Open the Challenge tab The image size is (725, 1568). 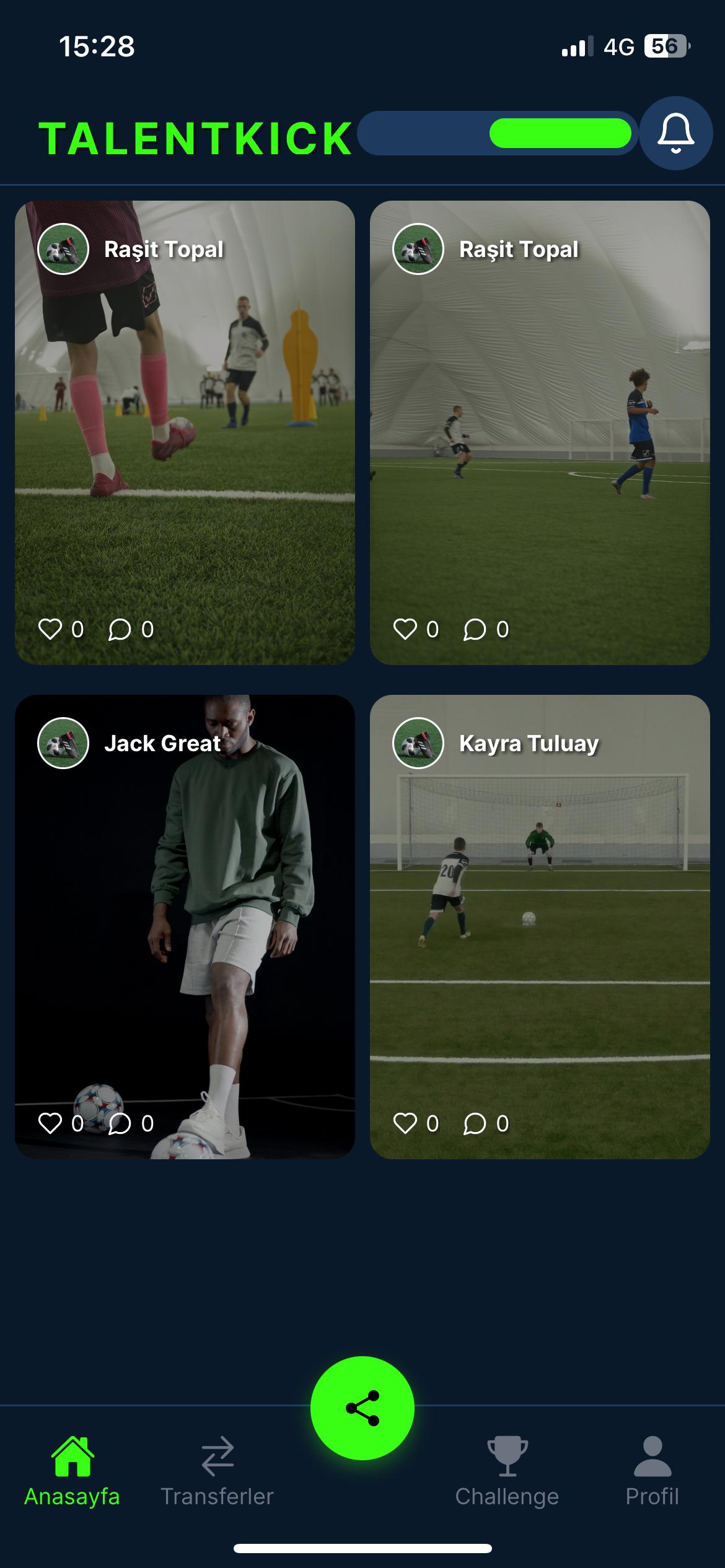pyautogui.click(x=507, y=1472)
